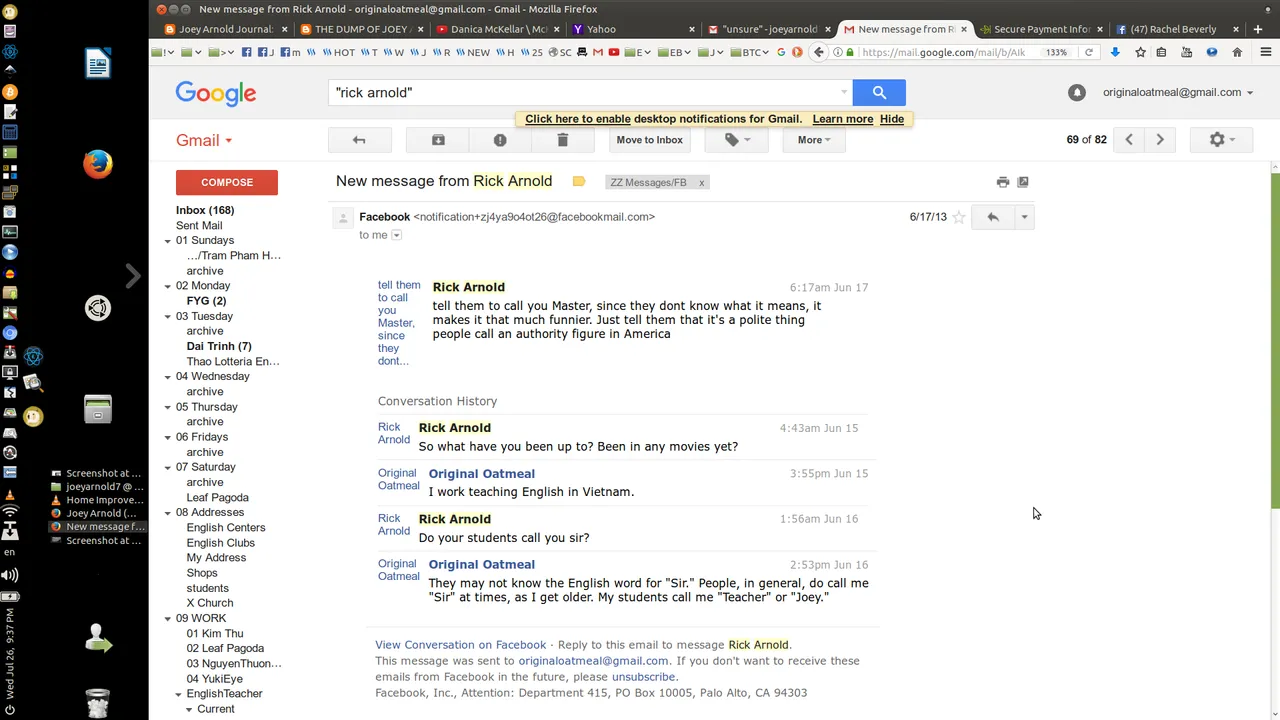Open View Conversation on Facebook link
Screen dimensions: 1280x720
tap(461, 645)
